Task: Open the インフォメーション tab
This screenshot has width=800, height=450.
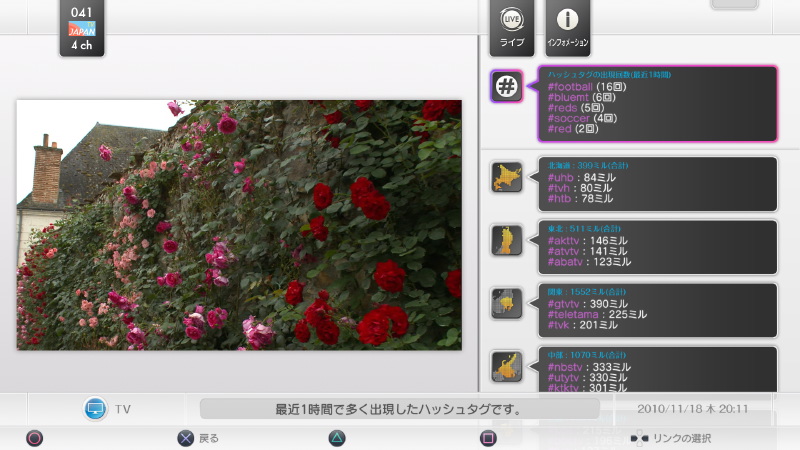Action: tap(567, 28)
